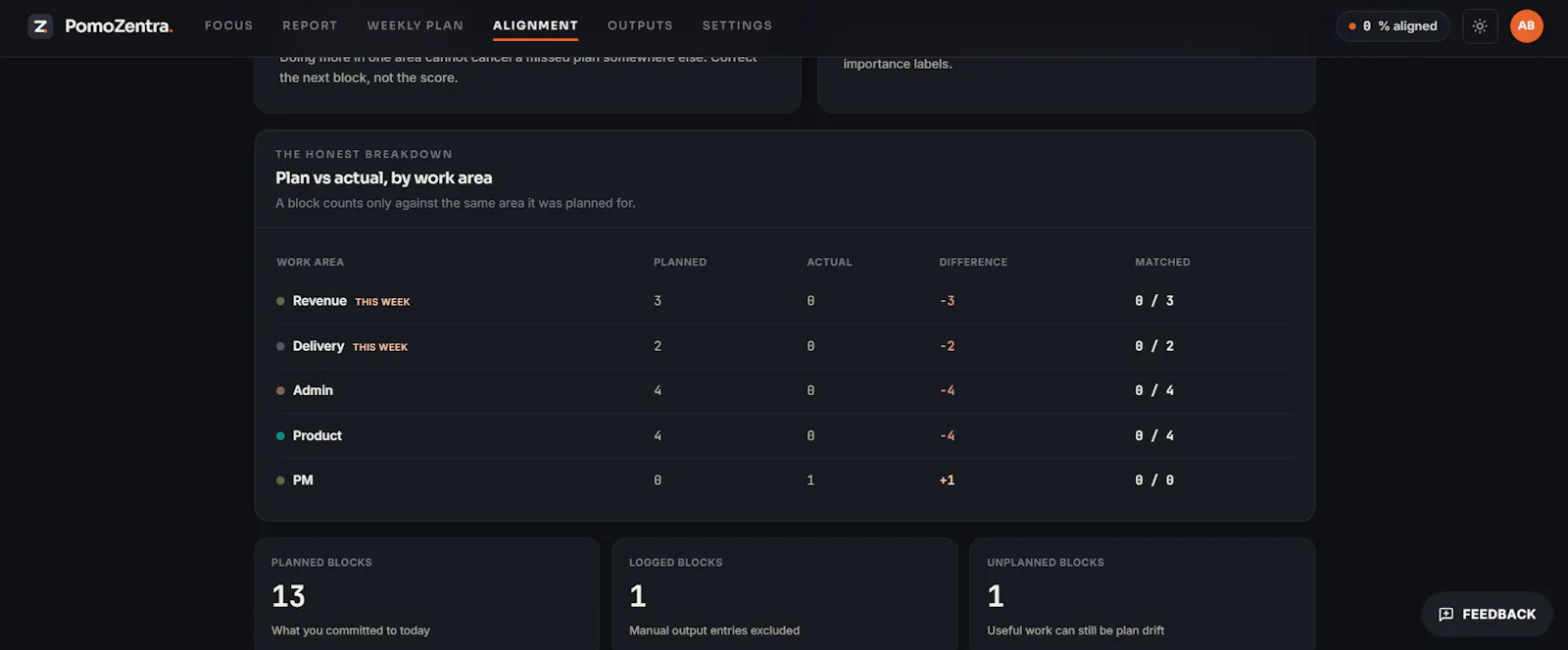
Task: Click the ACTUAL column header
Action: [x=829, y=262]
